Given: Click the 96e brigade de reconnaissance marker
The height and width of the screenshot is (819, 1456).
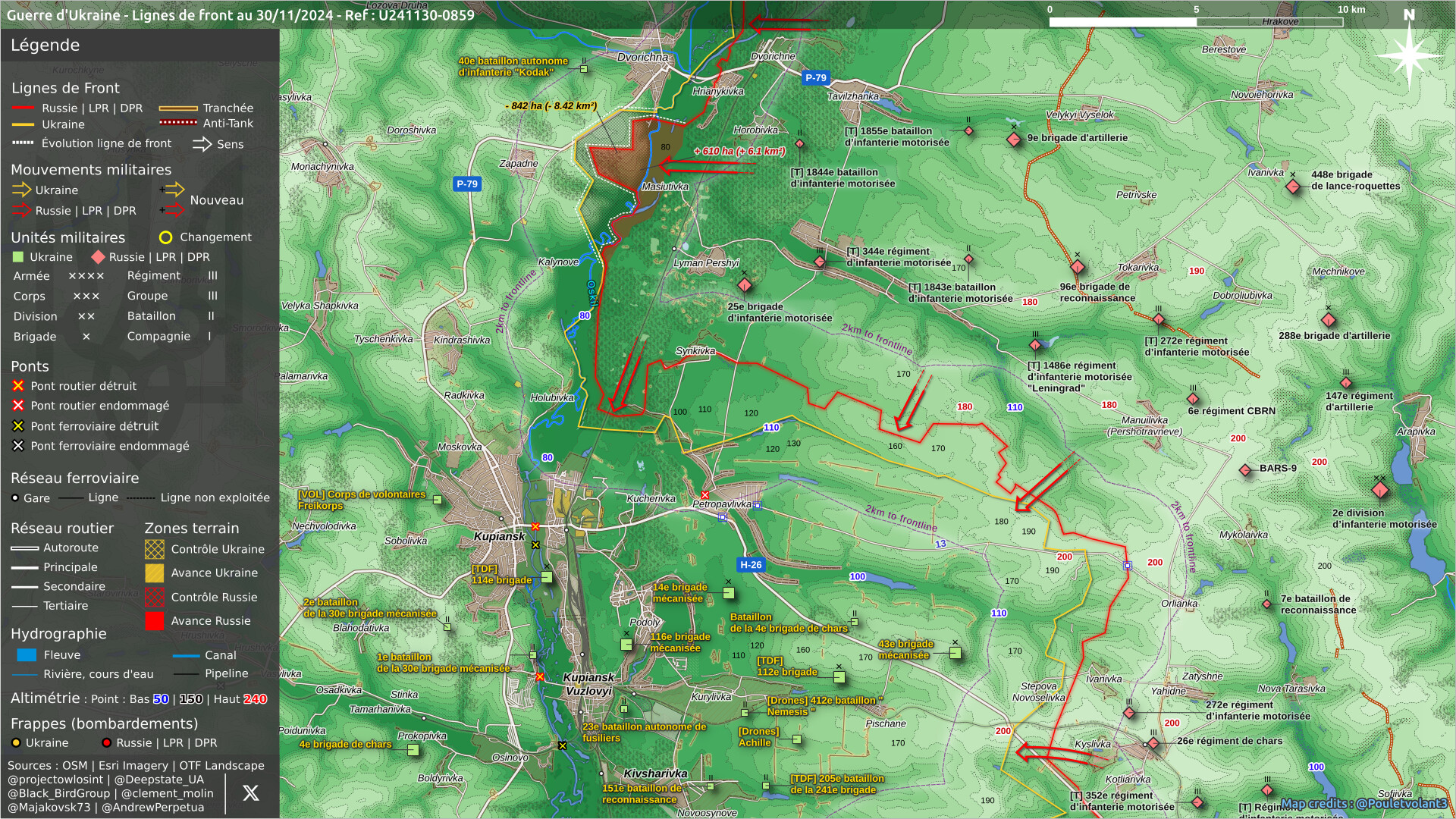Looking at the screenshot, I should click(x=1078, y=267).
